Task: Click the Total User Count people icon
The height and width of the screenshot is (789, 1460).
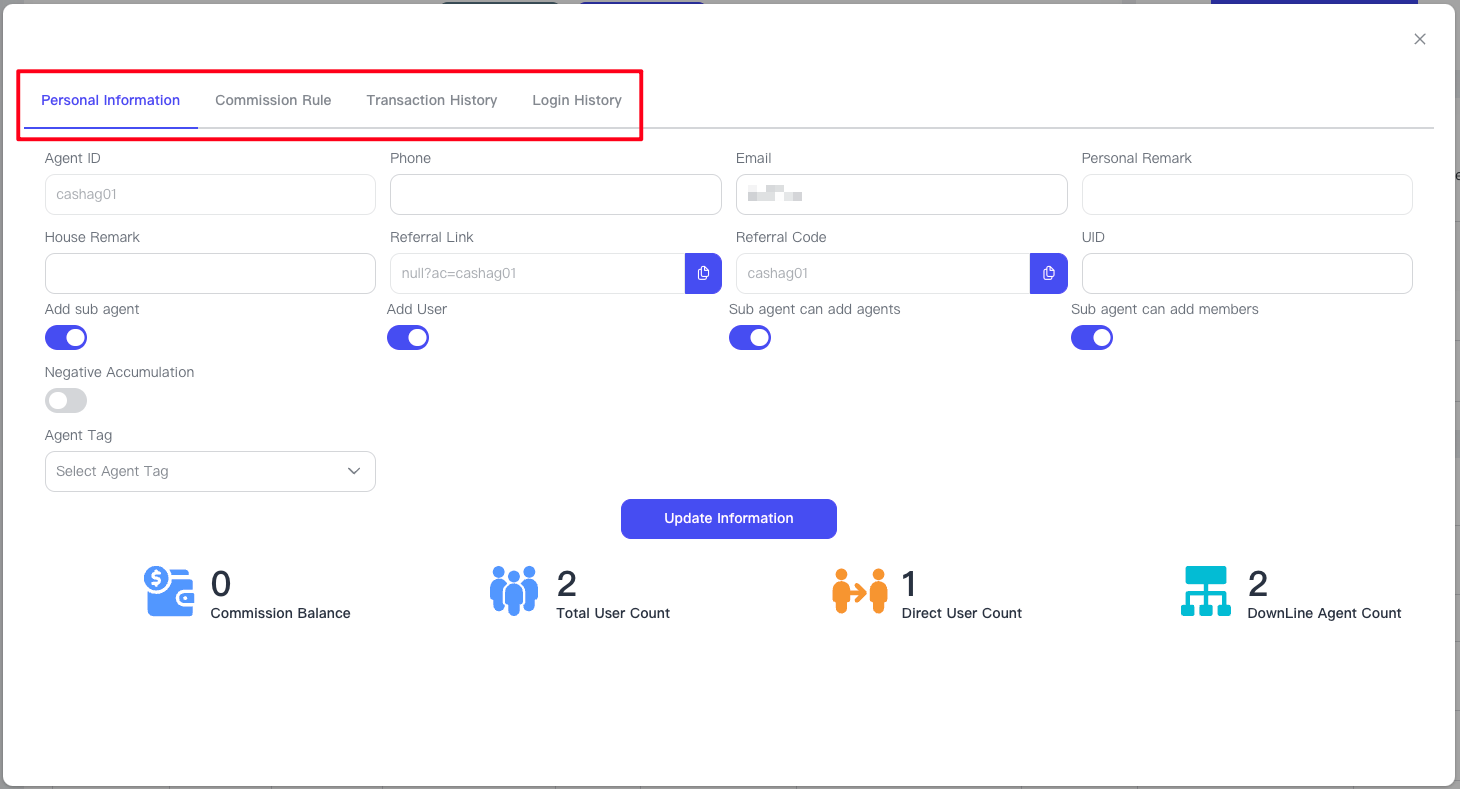Action: tap(514, 591)
